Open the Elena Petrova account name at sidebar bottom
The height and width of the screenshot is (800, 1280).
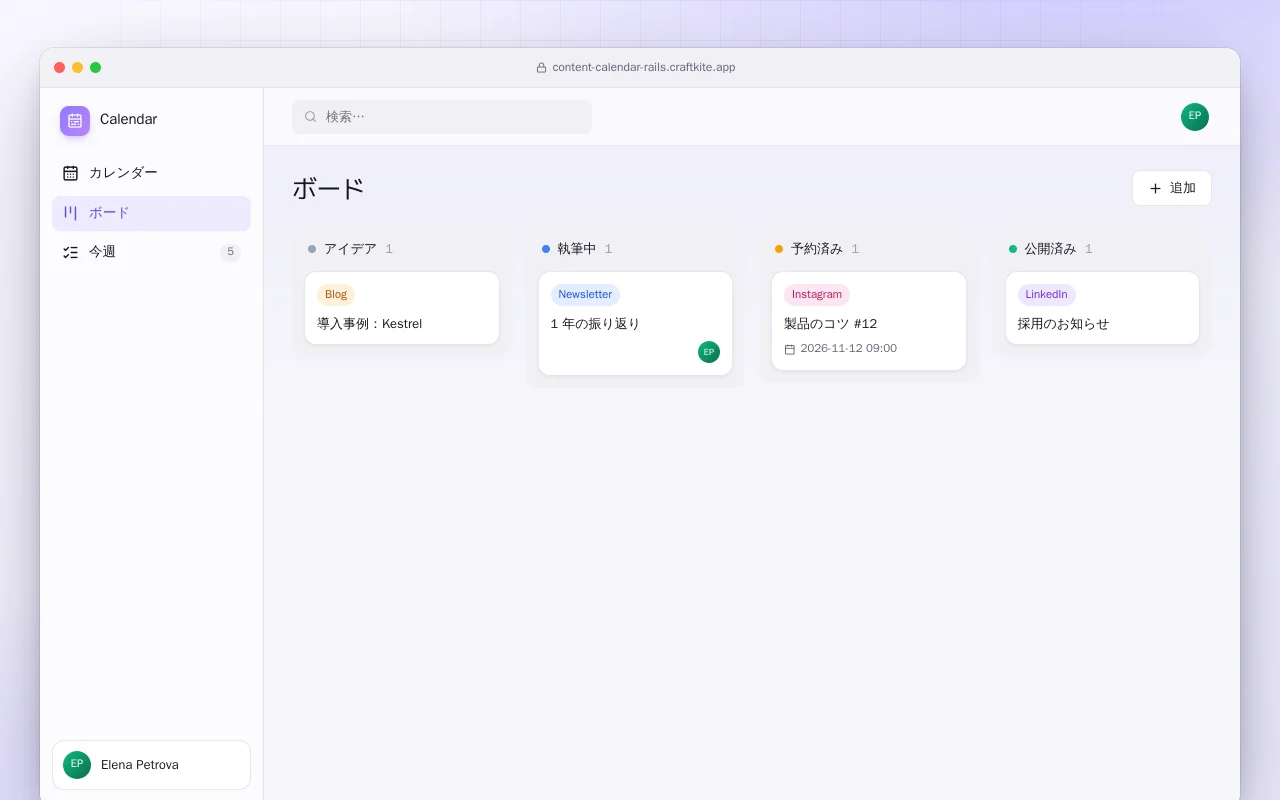point(140,765)
